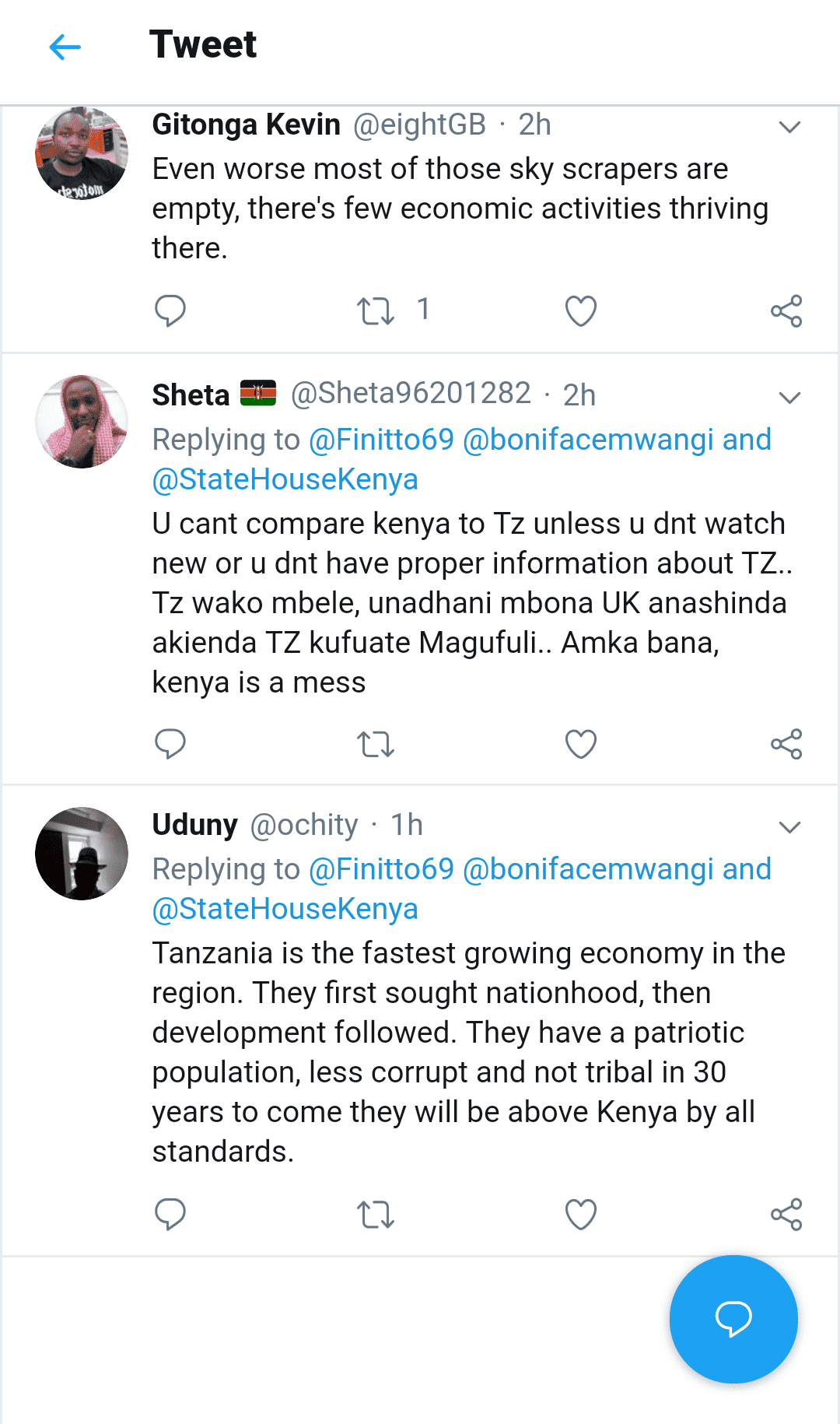Like Gitonga Kevin's tweet
Screen dimensions: 840x1424
click(580, 311)
